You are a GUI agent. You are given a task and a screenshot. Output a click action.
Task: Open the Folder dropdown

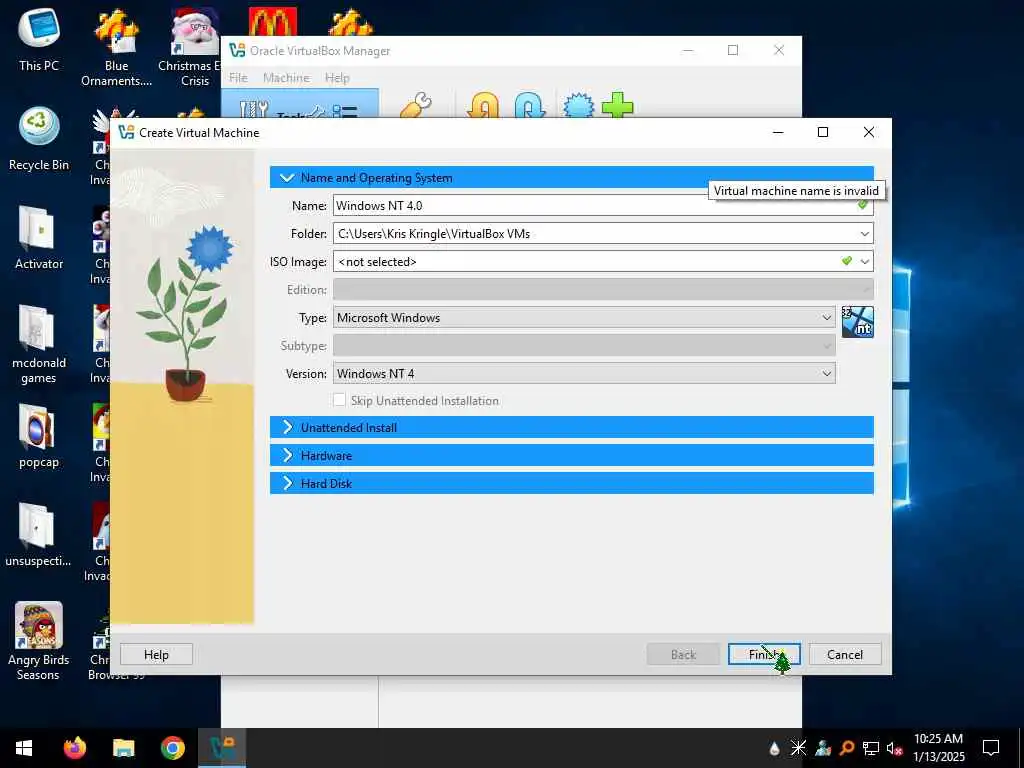[x=865, y=234]
